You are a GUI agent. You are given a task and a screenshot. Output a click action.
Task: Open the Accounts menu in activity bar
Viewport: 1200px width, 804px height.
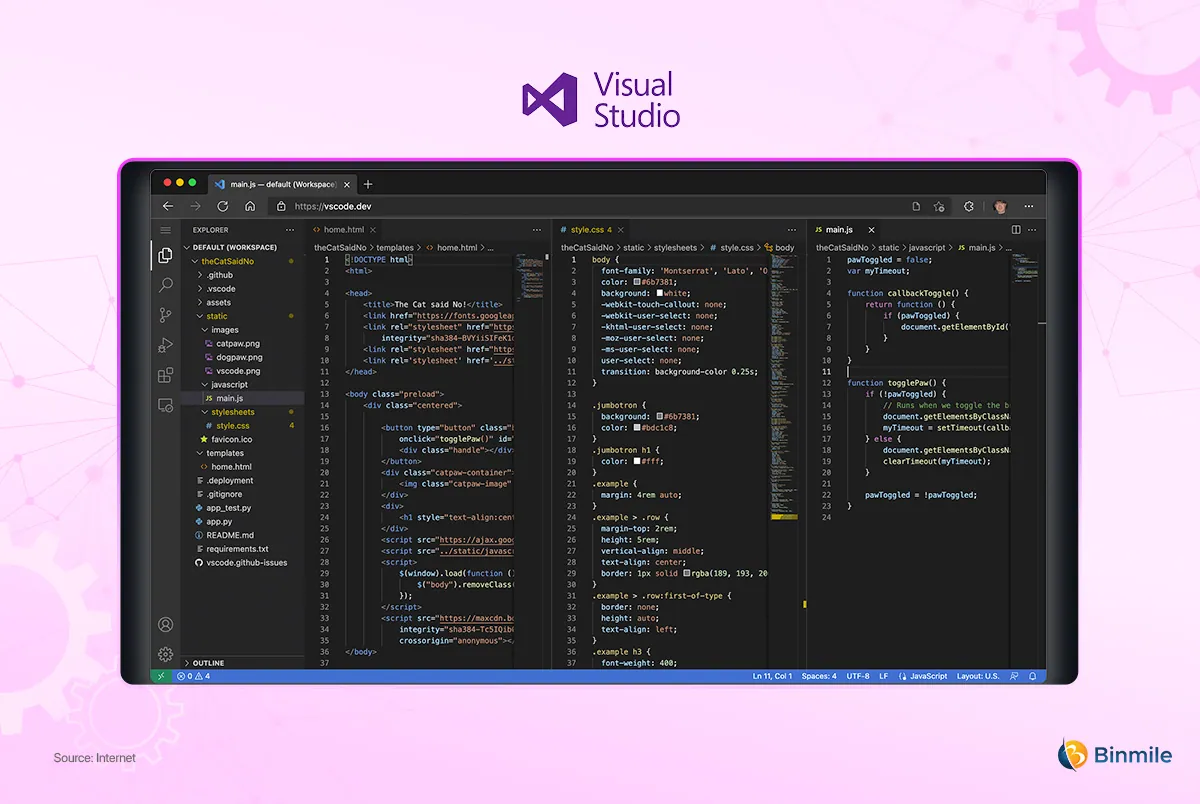coord(165,625)
